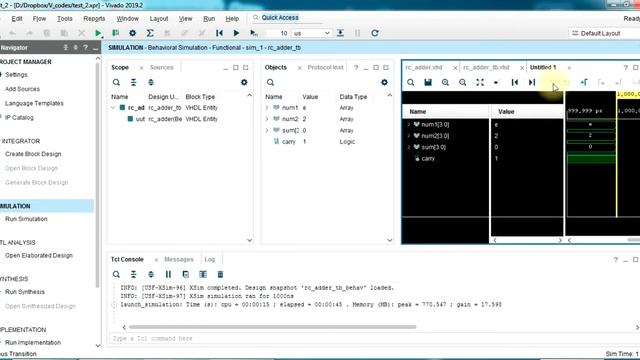Open the Edit menu
Screen dimensions: 640x360
click(17, 19)
